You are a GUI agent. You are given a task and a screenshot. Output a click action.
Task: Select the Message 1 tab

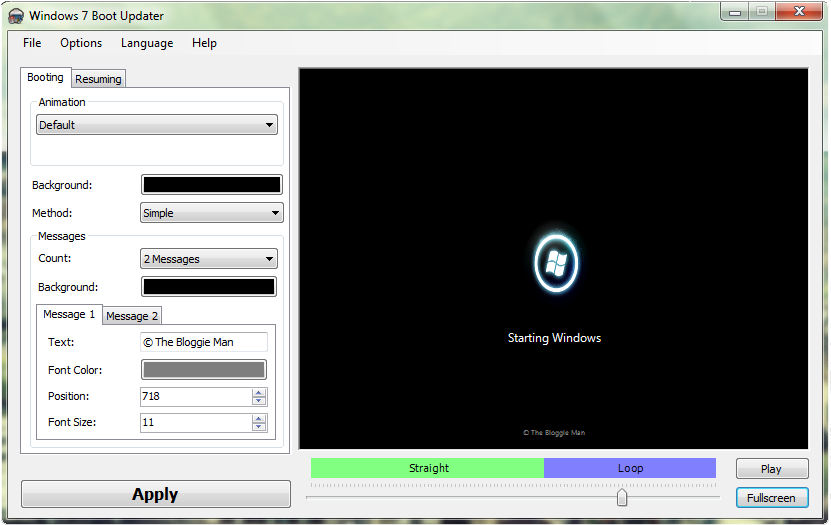click(69, 314)
